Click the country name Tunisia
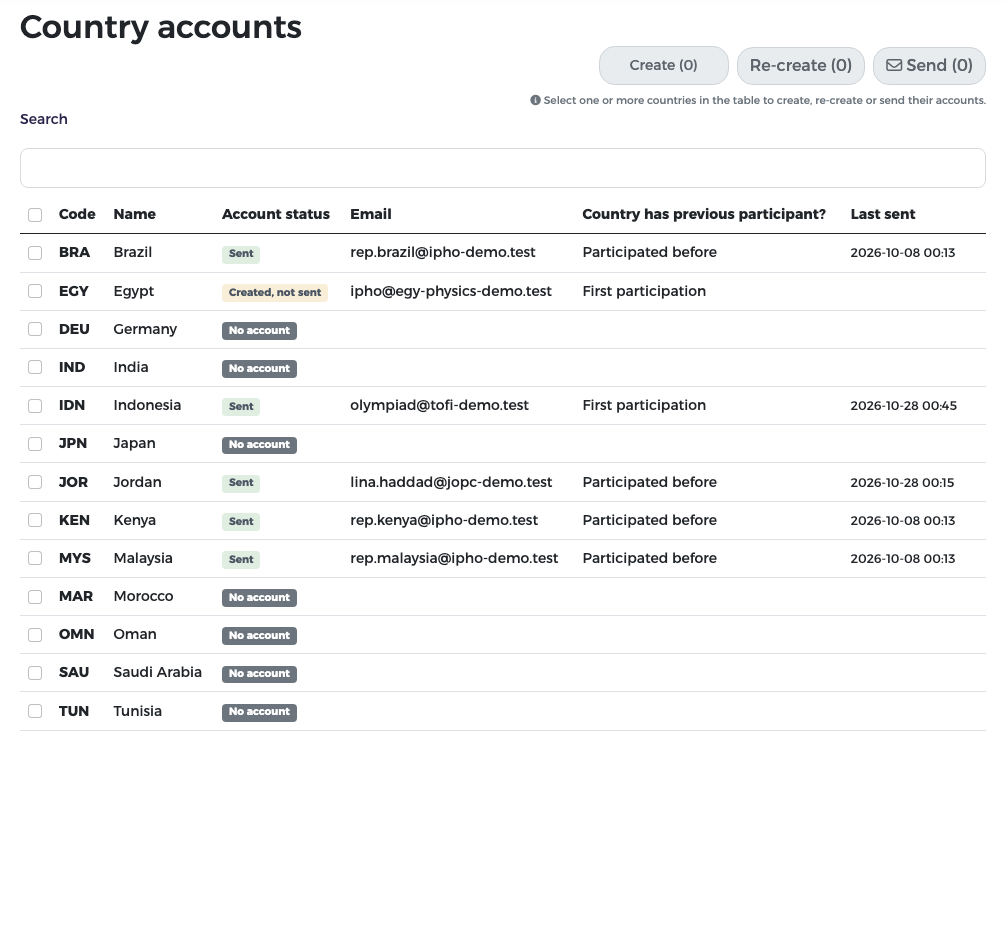Viewport: 1006px width, 933px height. point(137,711)
